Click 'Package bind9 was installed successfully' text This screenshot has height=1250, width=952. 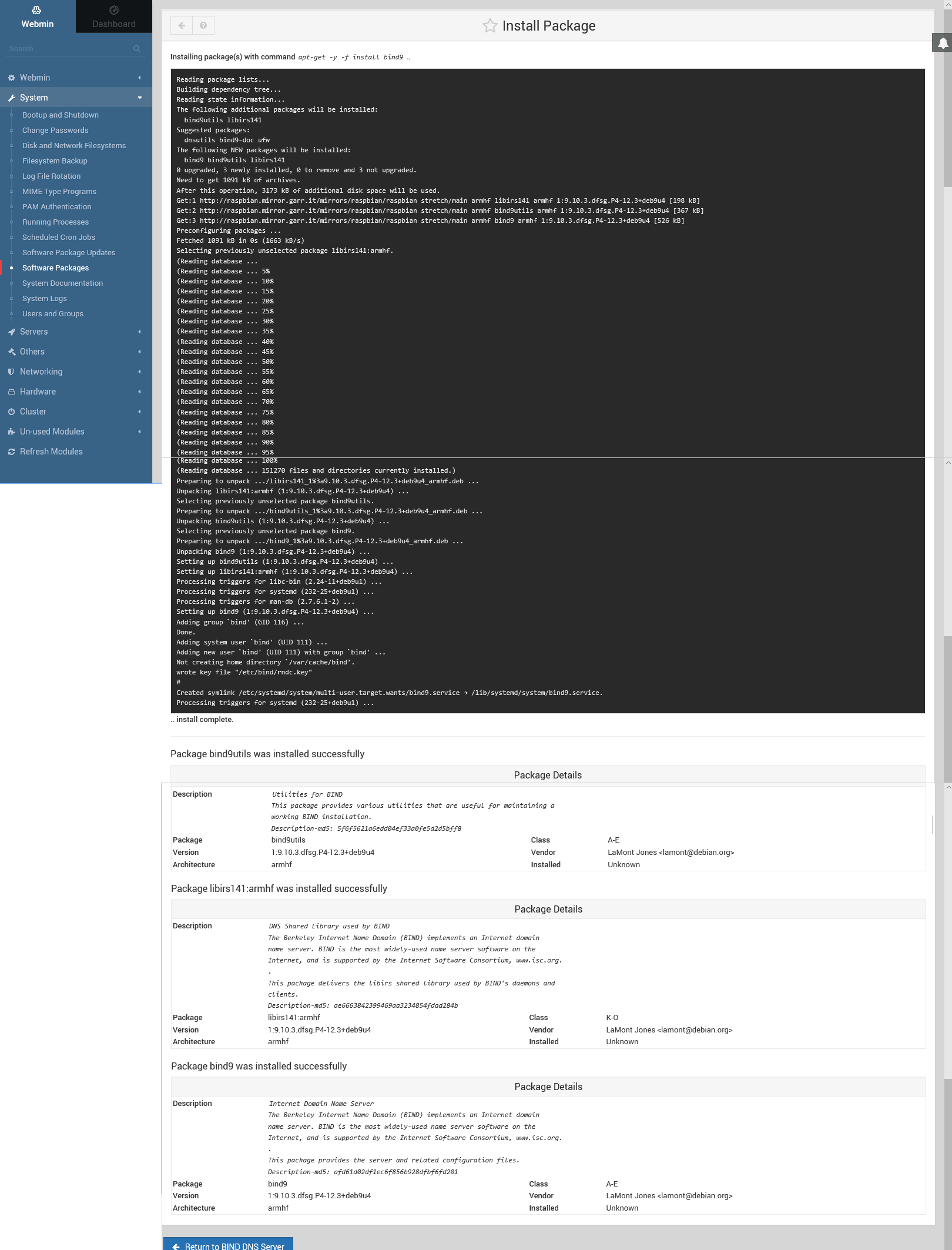[259, 1066]
